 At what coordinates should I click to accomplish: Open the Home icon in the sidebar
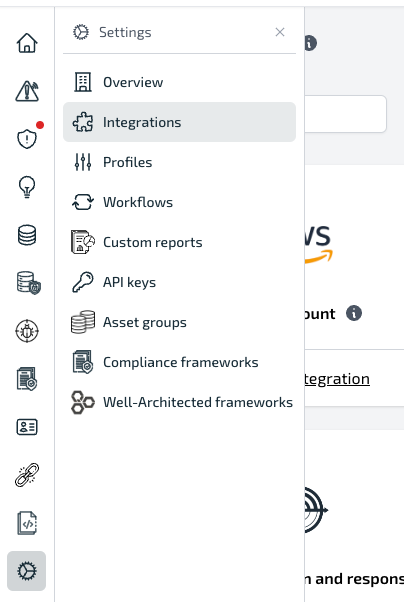pos(27,43)
